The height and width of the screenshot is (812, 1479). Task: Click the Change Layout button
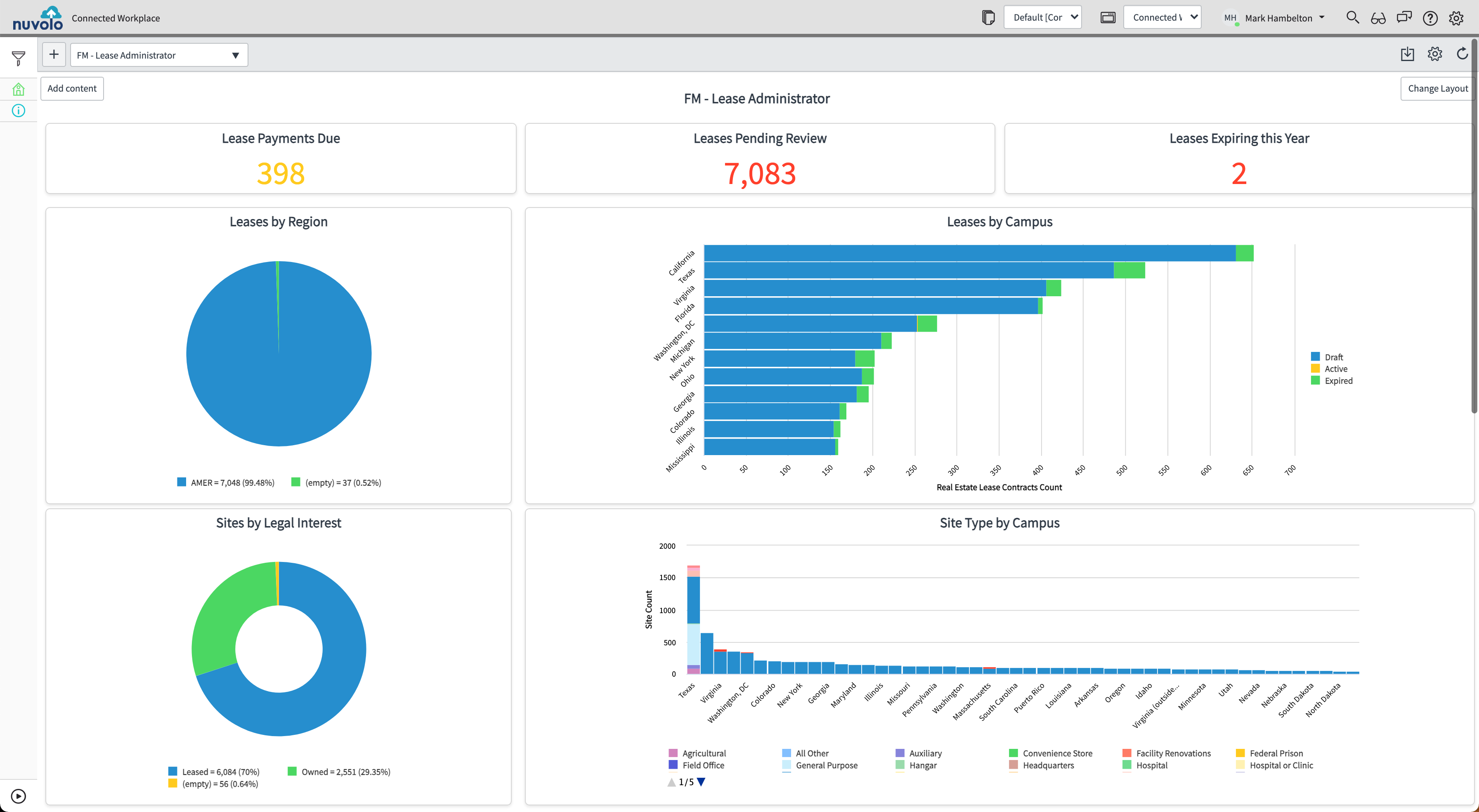tap(1437, 88)
